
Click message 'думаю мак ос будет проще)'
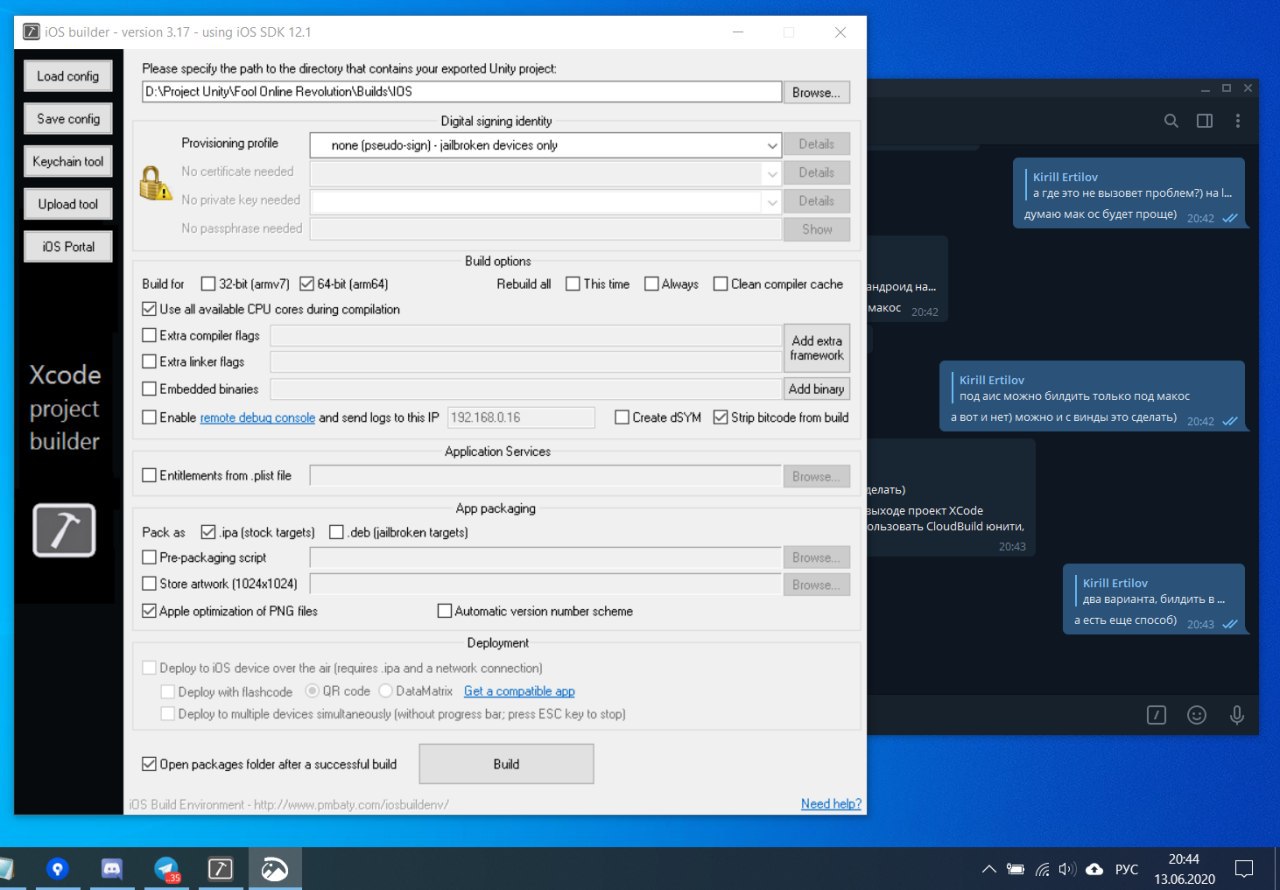tap(1100, 215)
